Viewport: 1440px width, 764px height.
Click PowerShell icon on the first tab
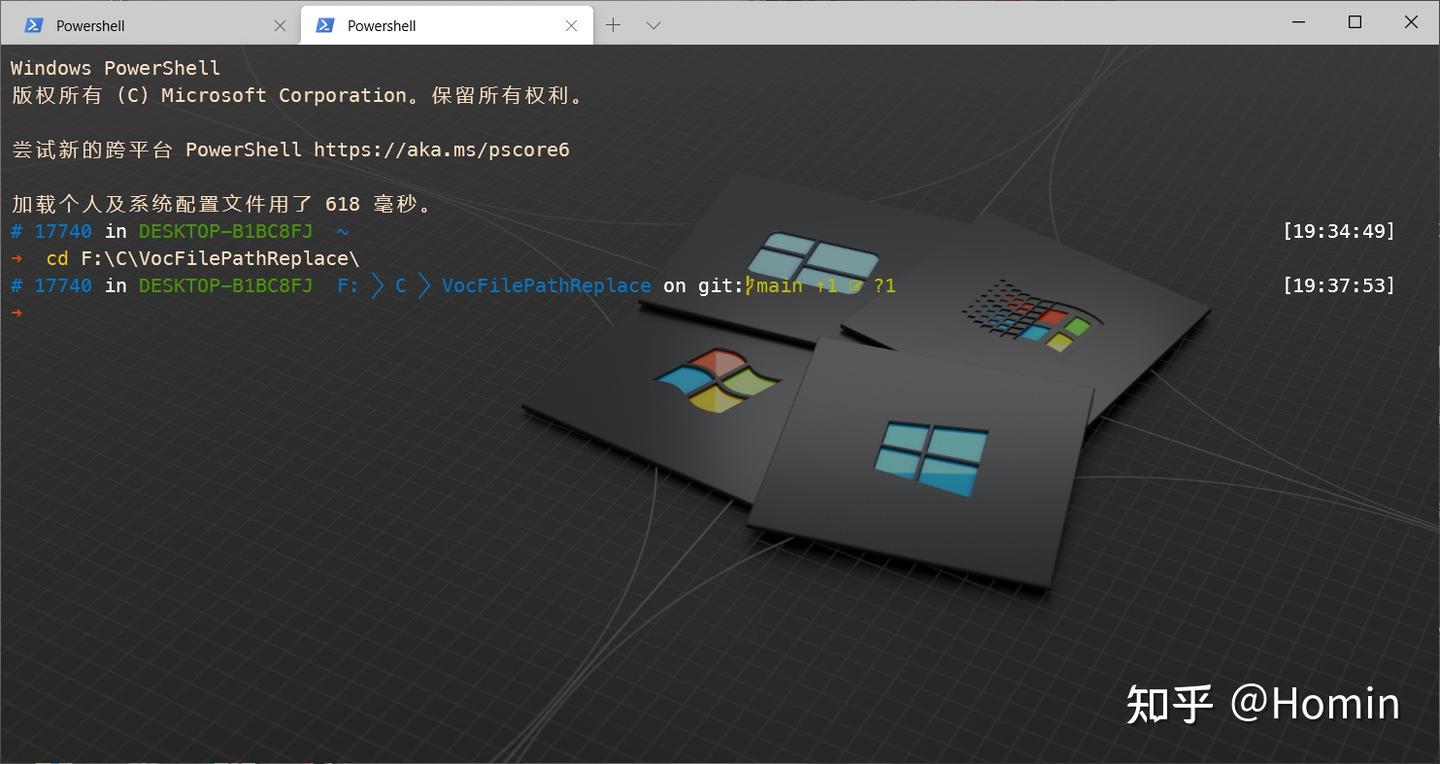point(34,25)
